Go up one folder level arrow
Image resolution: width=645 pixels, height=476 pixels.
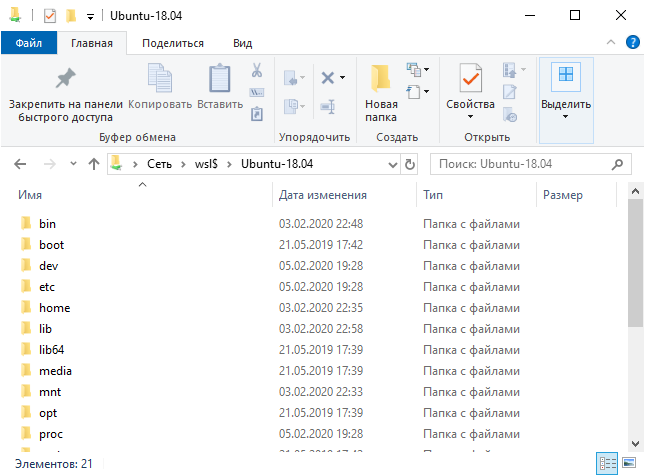pos(94,165)
